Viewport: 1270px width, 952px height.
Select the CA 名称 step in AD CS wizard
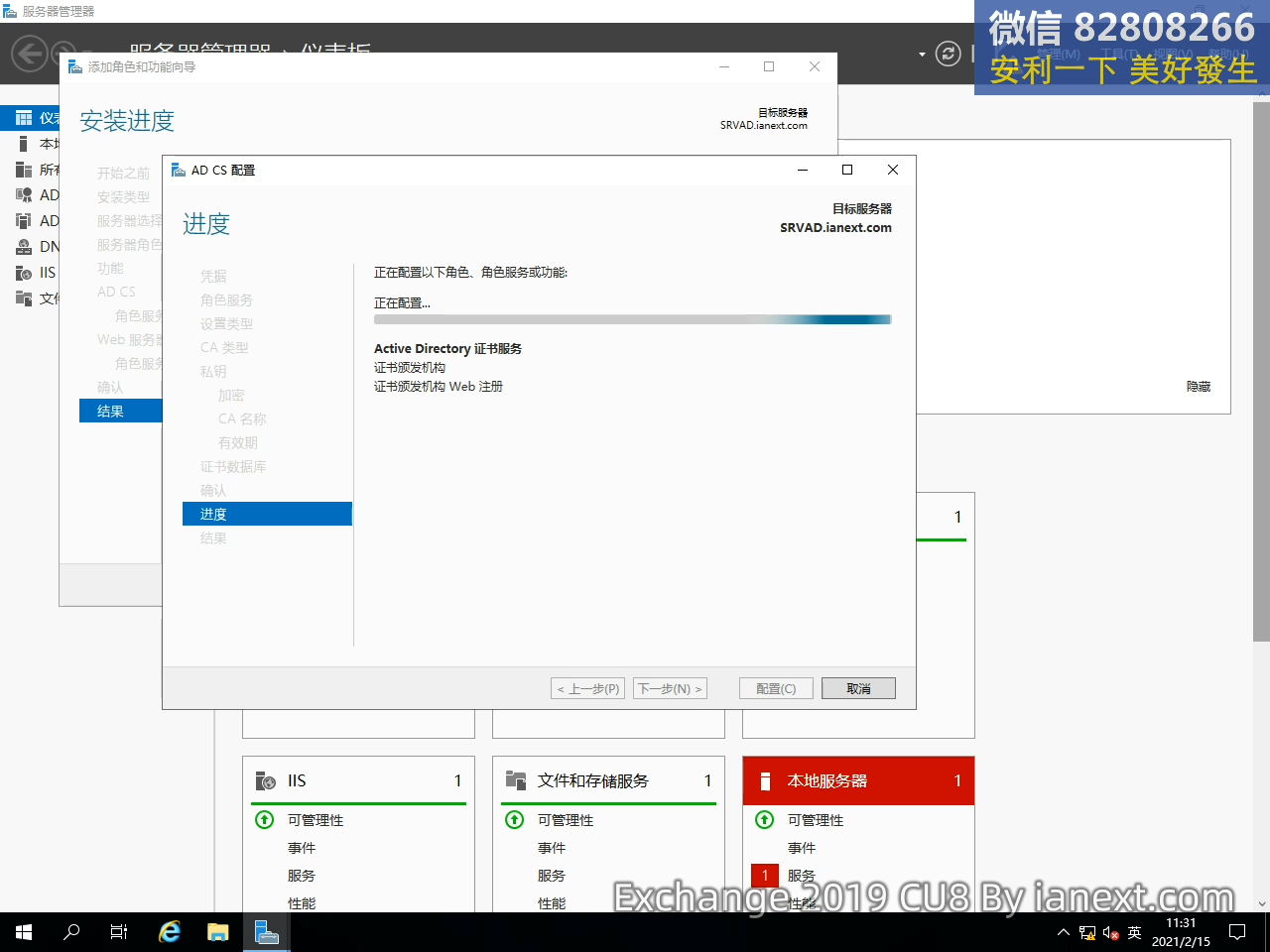click(x=242, y=418)
